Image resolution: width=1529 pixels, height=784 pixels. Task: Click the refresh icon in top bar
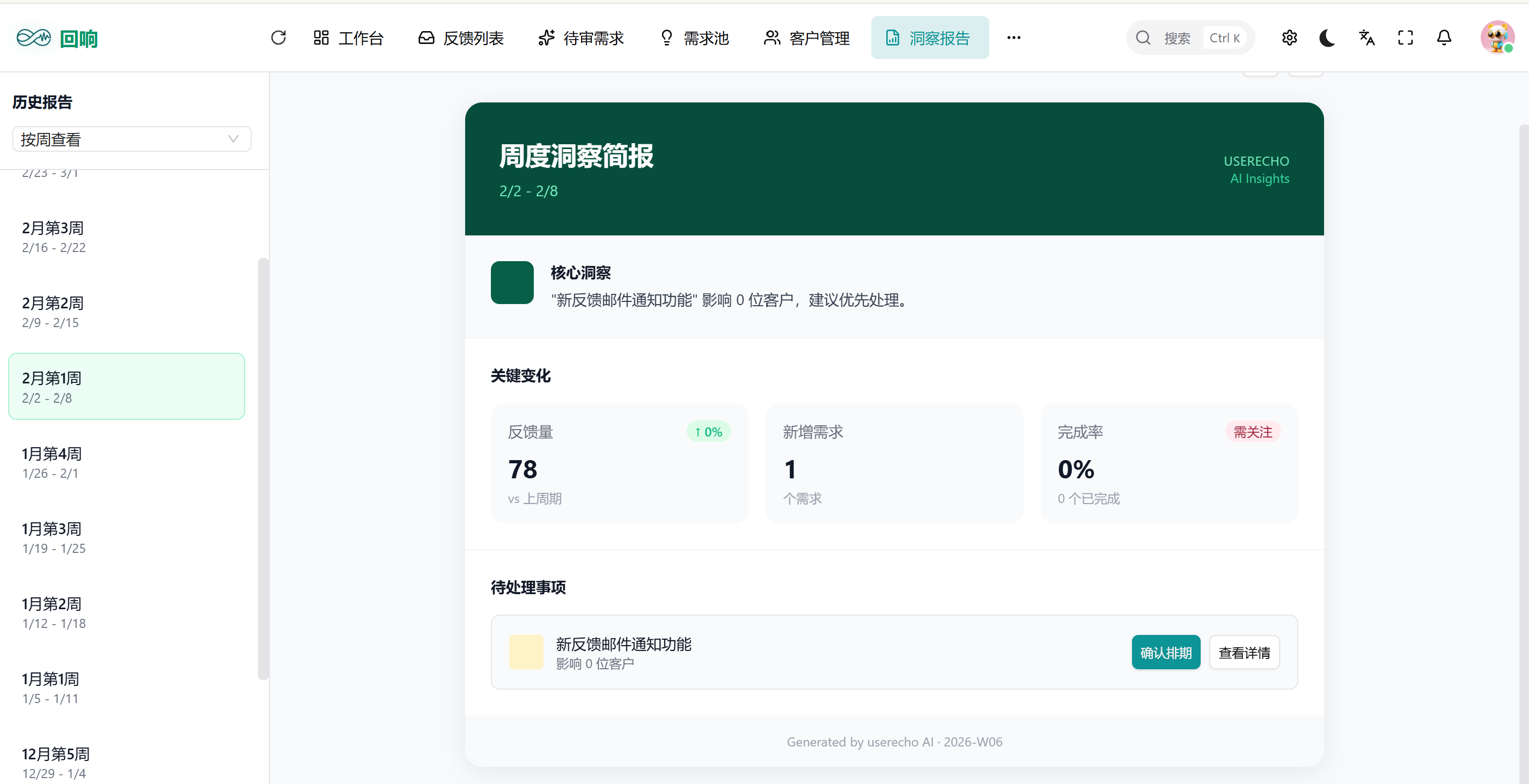tap(278, 38)
